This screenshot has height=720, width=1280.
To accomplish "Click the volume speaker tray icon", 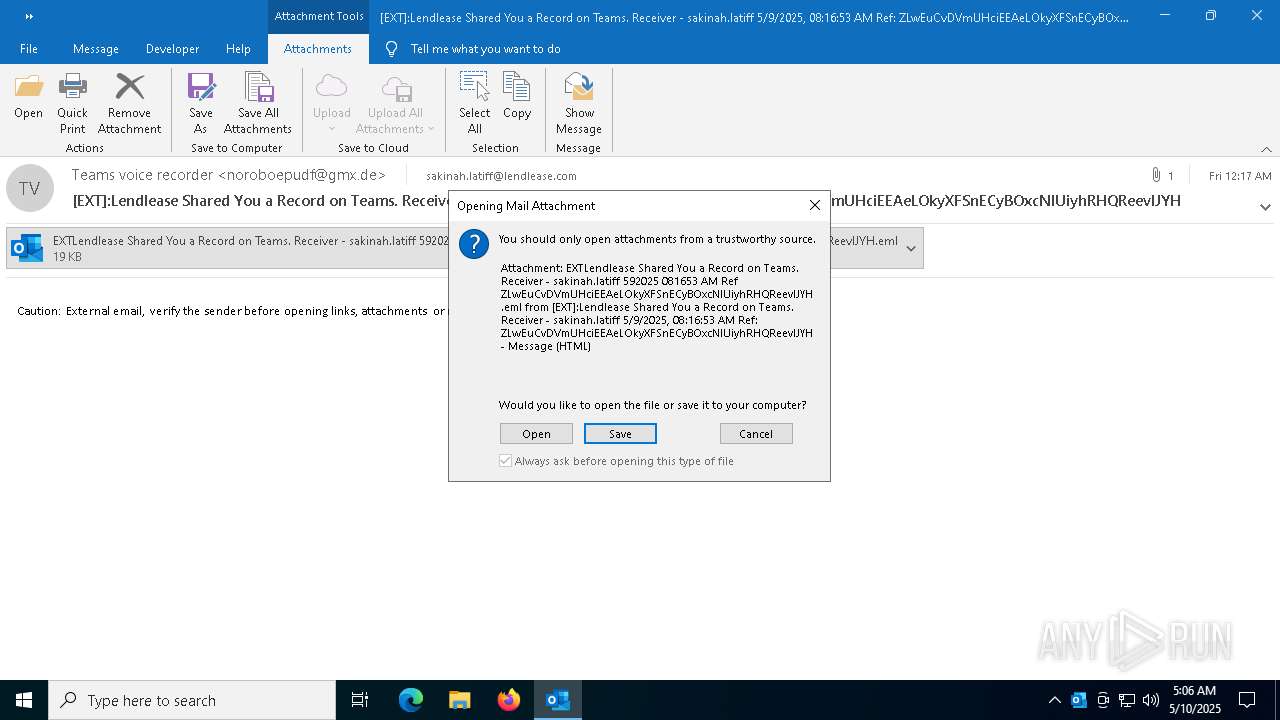I will pos(1151,700).
